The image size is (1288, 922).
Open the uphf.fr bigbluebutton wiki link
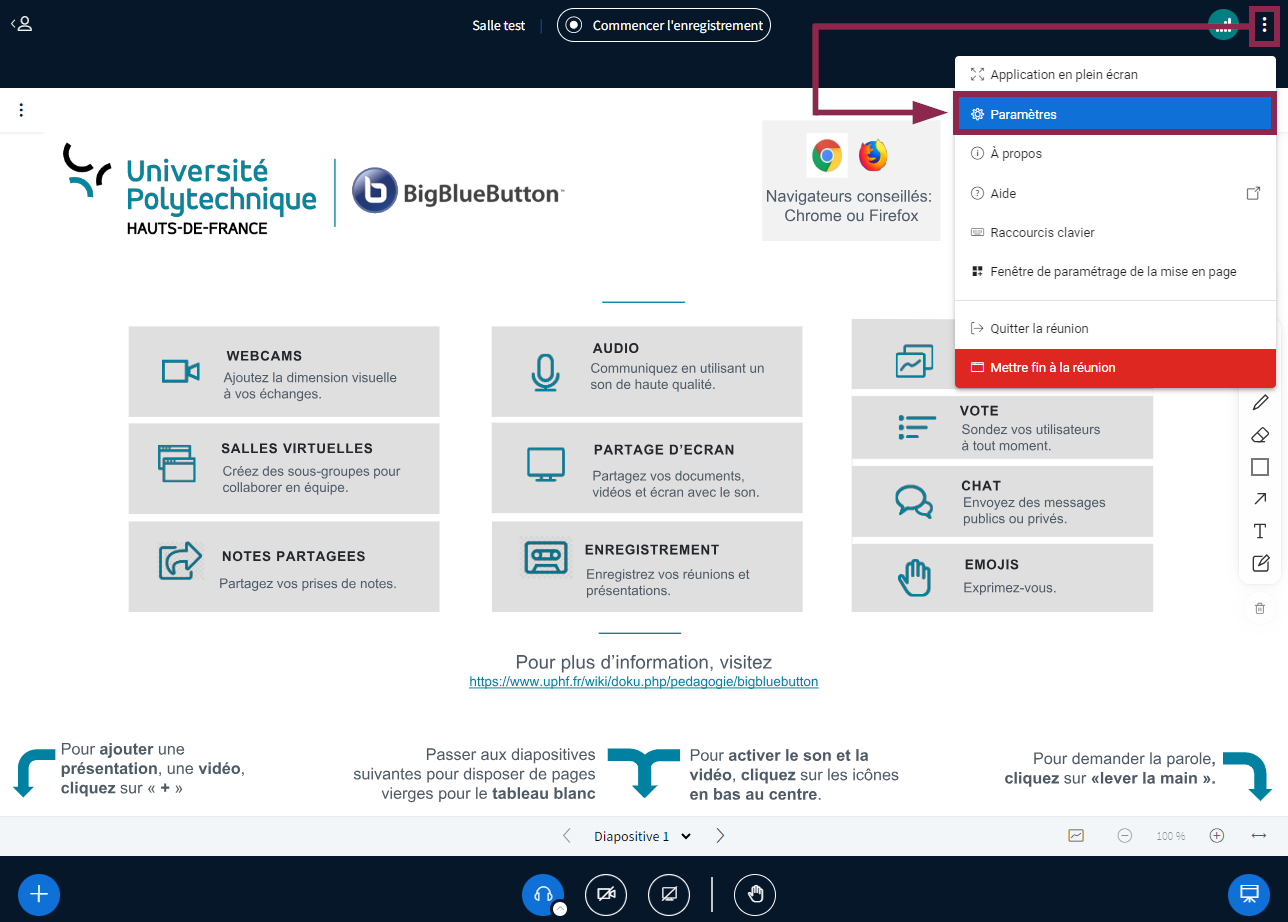[x=643, y=682]
